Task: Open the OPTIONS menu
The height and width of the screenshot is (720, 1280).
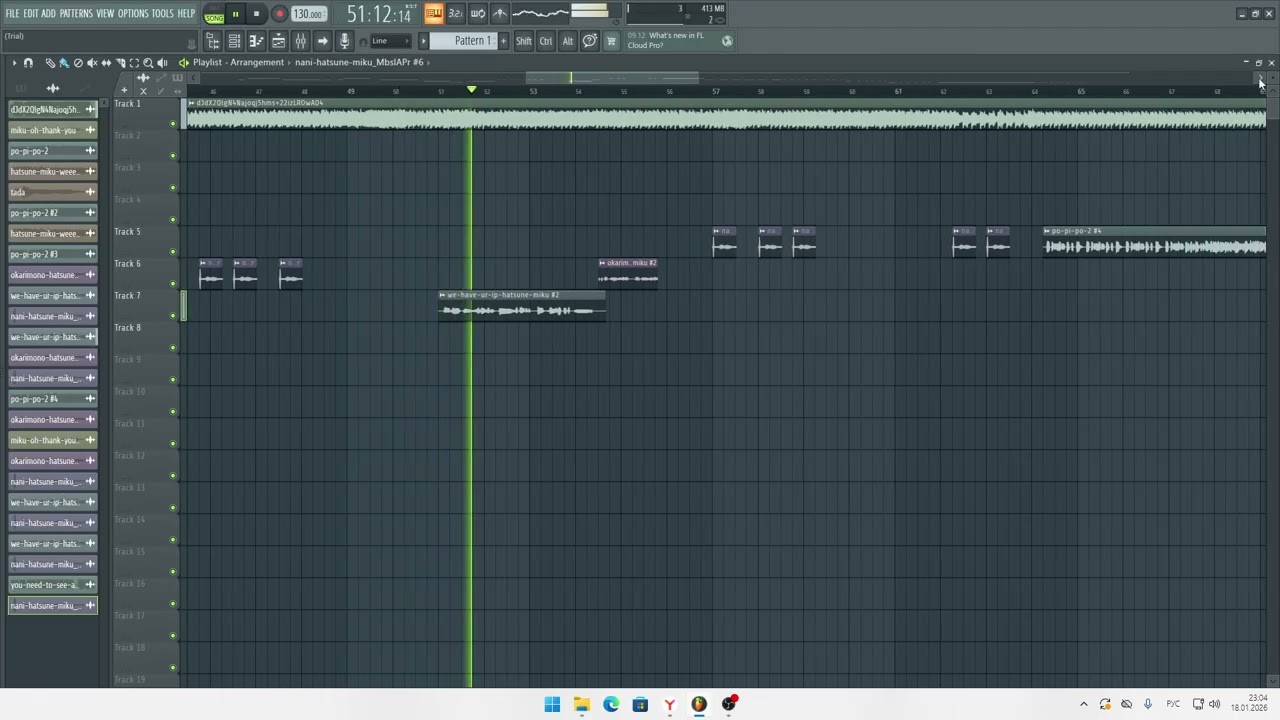Action: point(133,13)
